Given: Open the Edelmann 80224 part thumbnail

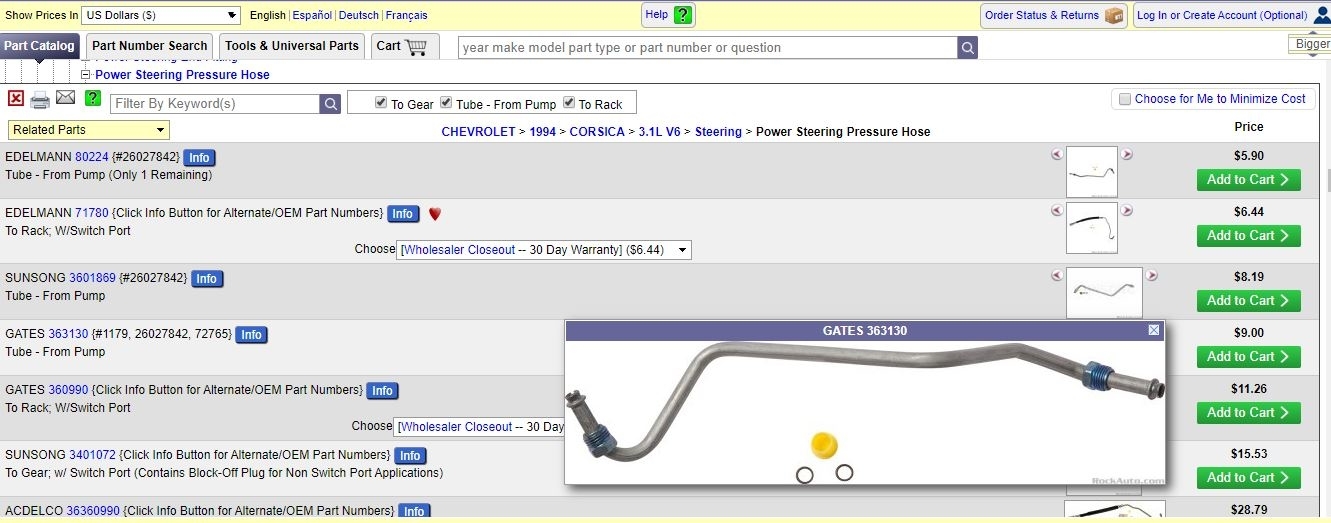Looking at the screenshot, I should 1092,172.
